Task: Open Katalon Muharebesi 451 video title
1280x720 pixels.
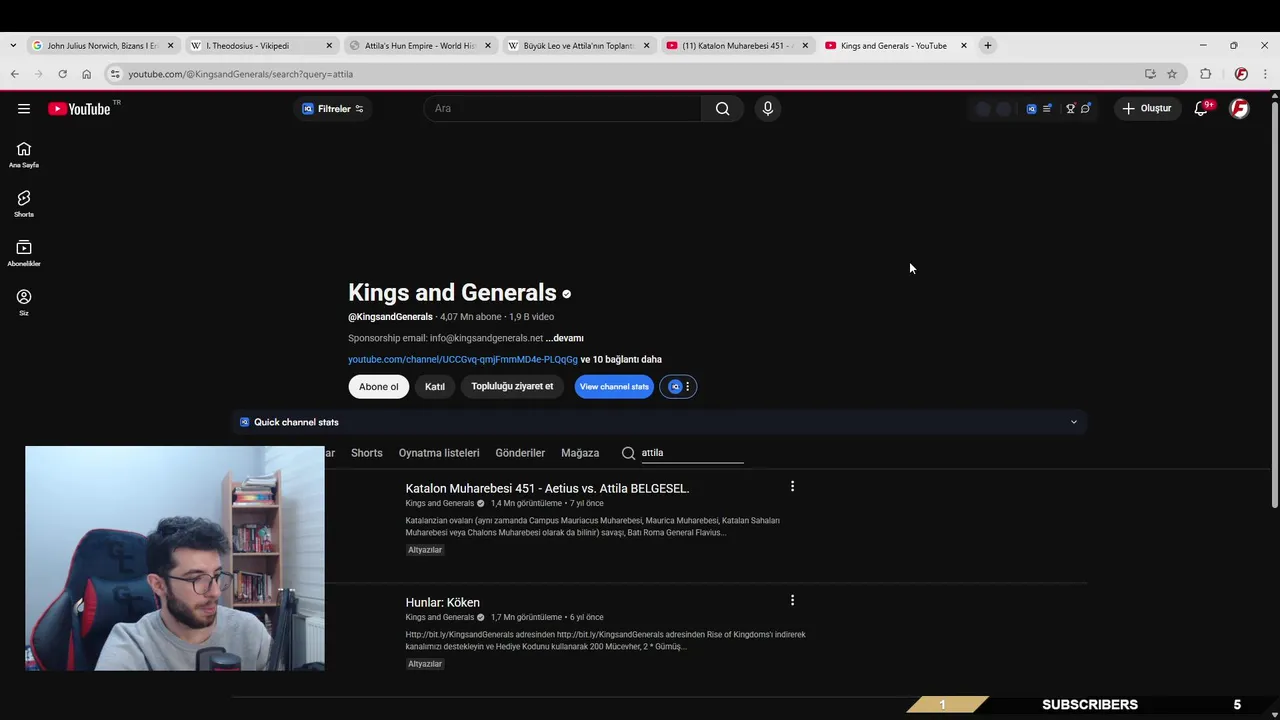Action: [x=547, y=488]
